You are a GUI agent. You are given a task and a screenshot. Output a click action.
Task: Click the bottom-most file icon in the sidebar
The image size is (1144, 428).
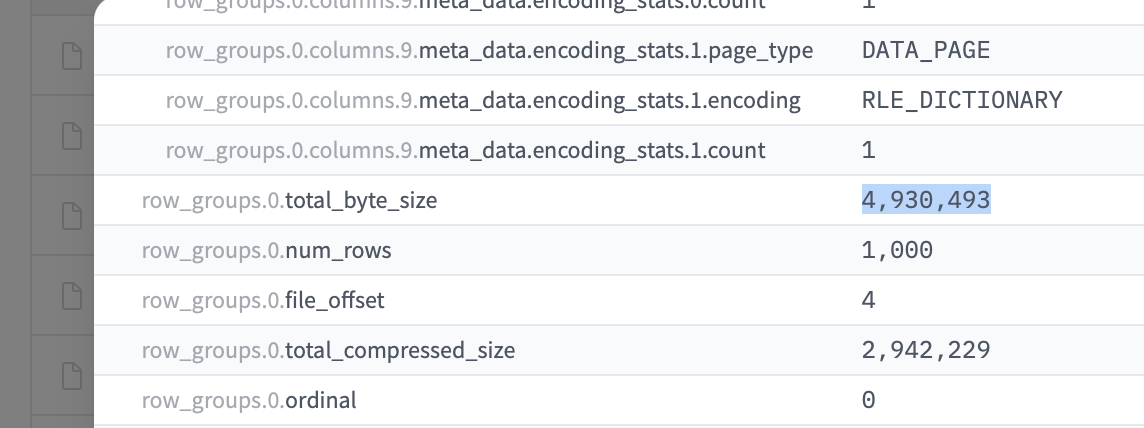71,376
